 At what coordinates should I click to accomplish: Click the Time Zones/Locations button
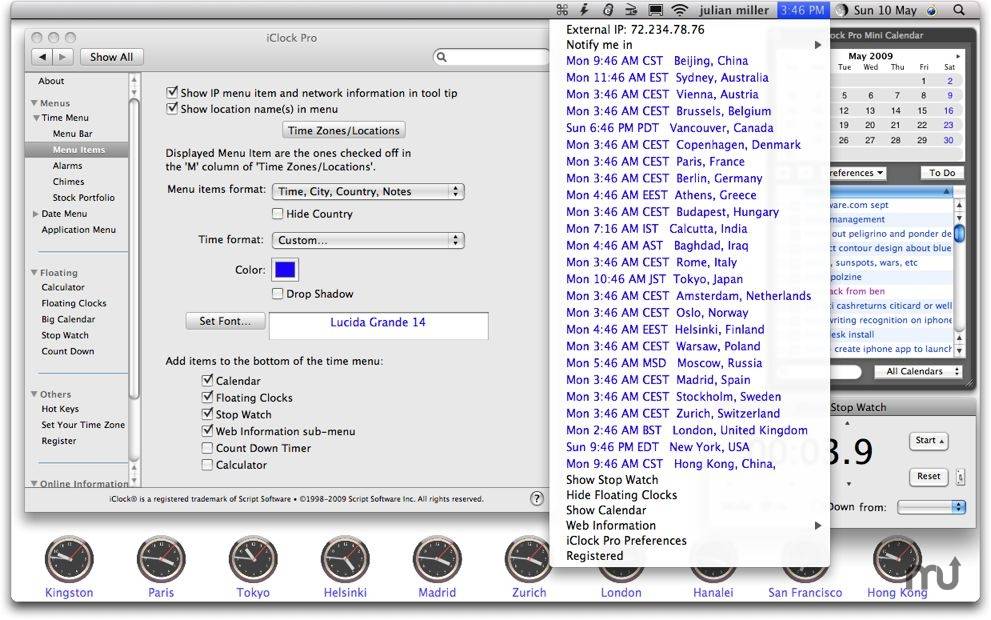coord(344,130)
